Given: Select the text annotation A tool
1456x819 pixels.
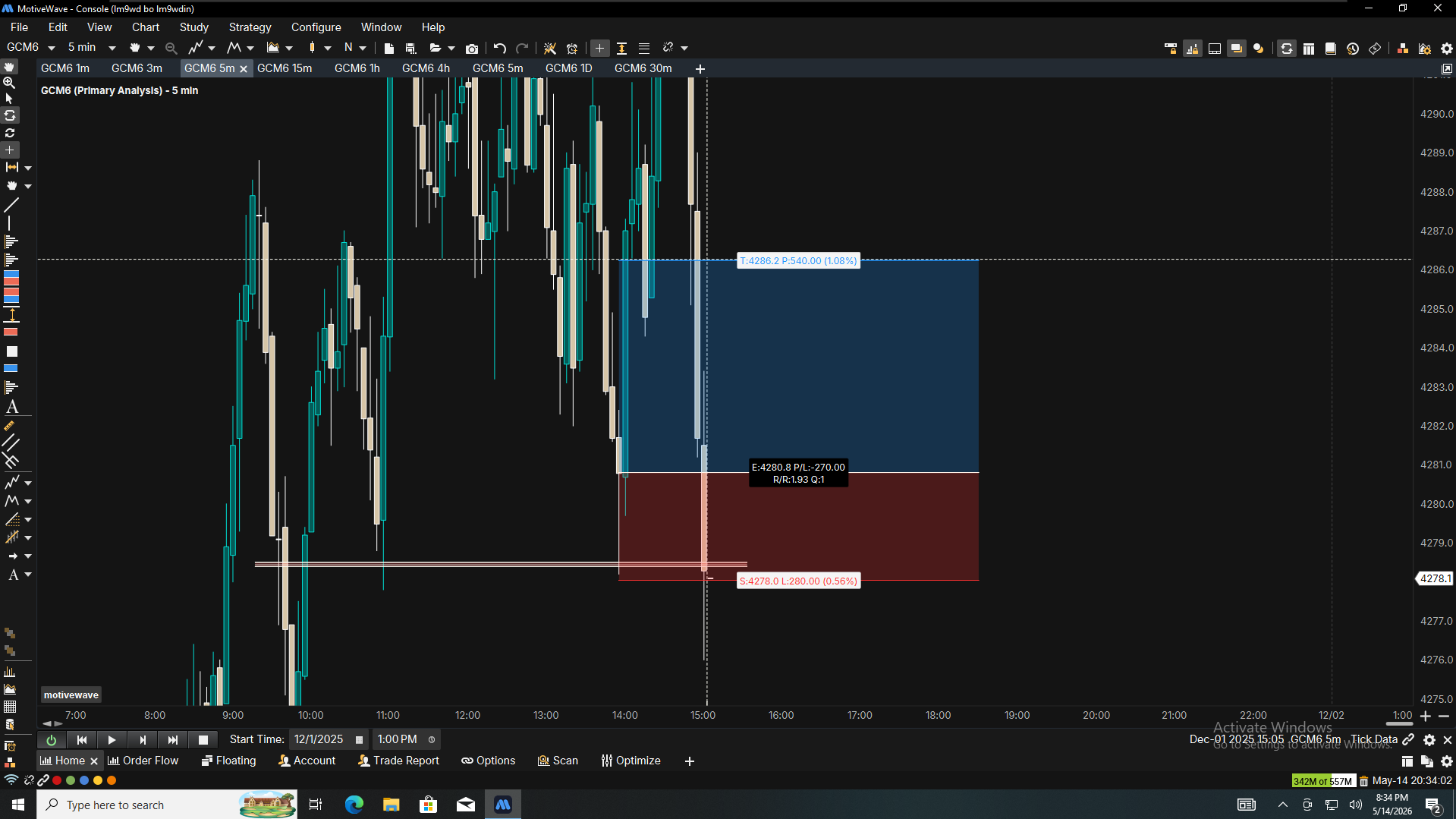Looking at the screenshot, I should click(12, 408).
